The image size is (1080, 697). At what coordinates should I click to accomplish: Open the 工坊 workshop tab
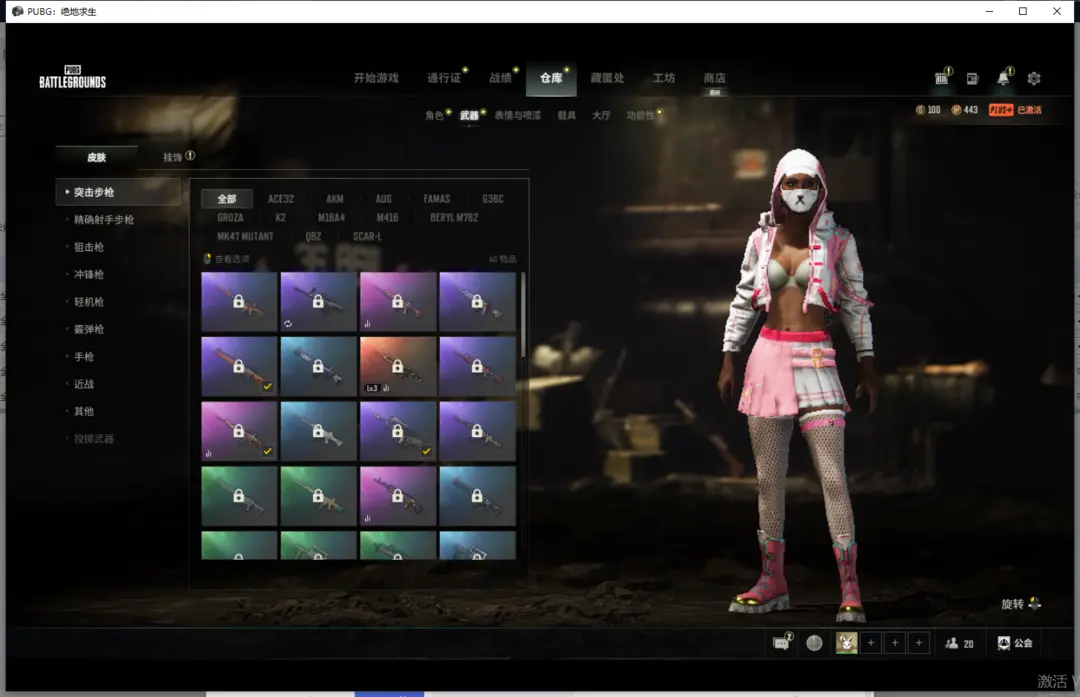pyautogui.click(x=664, y=78)
